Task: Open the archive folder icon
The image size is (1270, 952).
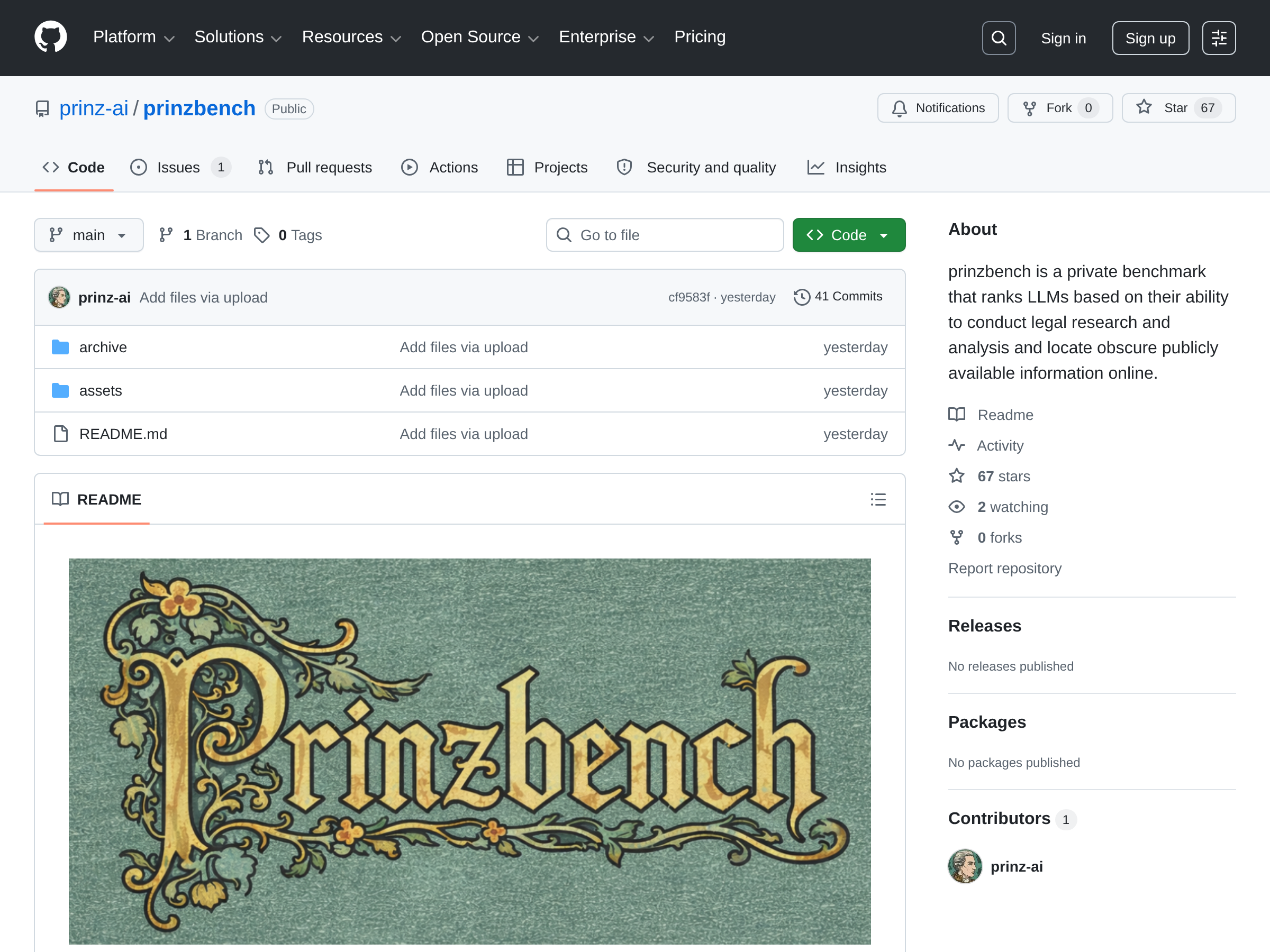Action: pos(60,347)
